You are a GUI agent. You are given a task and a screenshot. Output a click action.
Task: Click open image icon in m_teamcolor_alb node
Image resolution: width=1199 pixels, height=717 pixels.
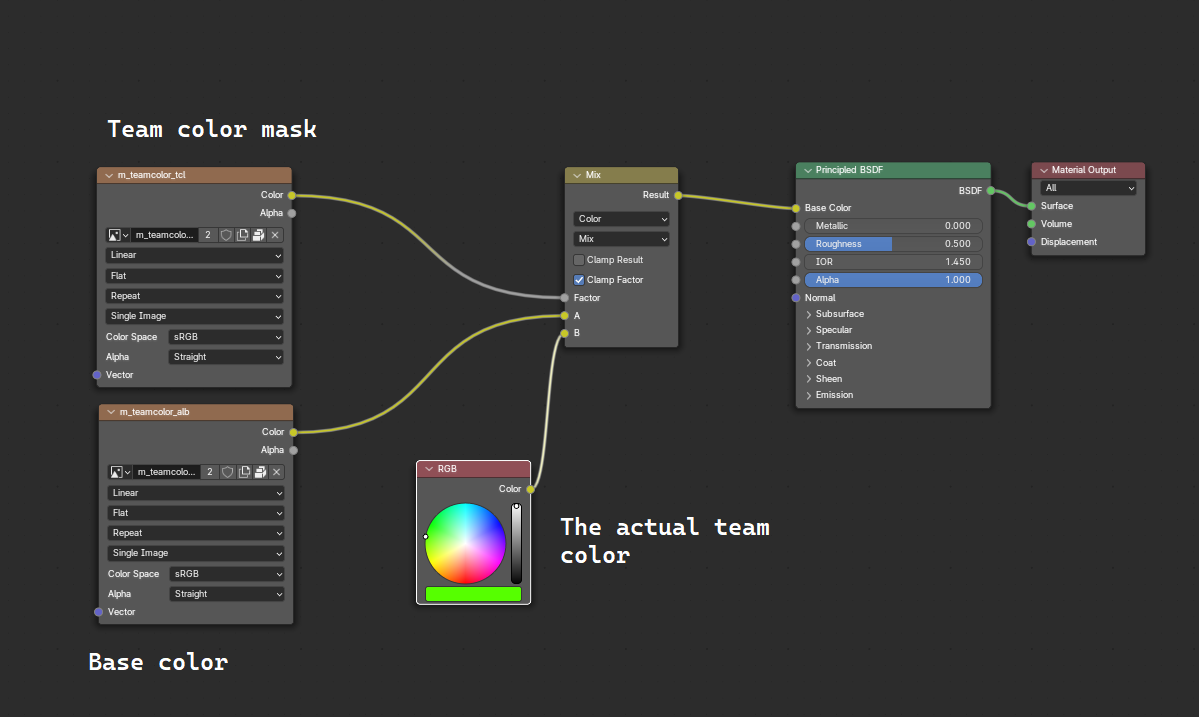260,472
